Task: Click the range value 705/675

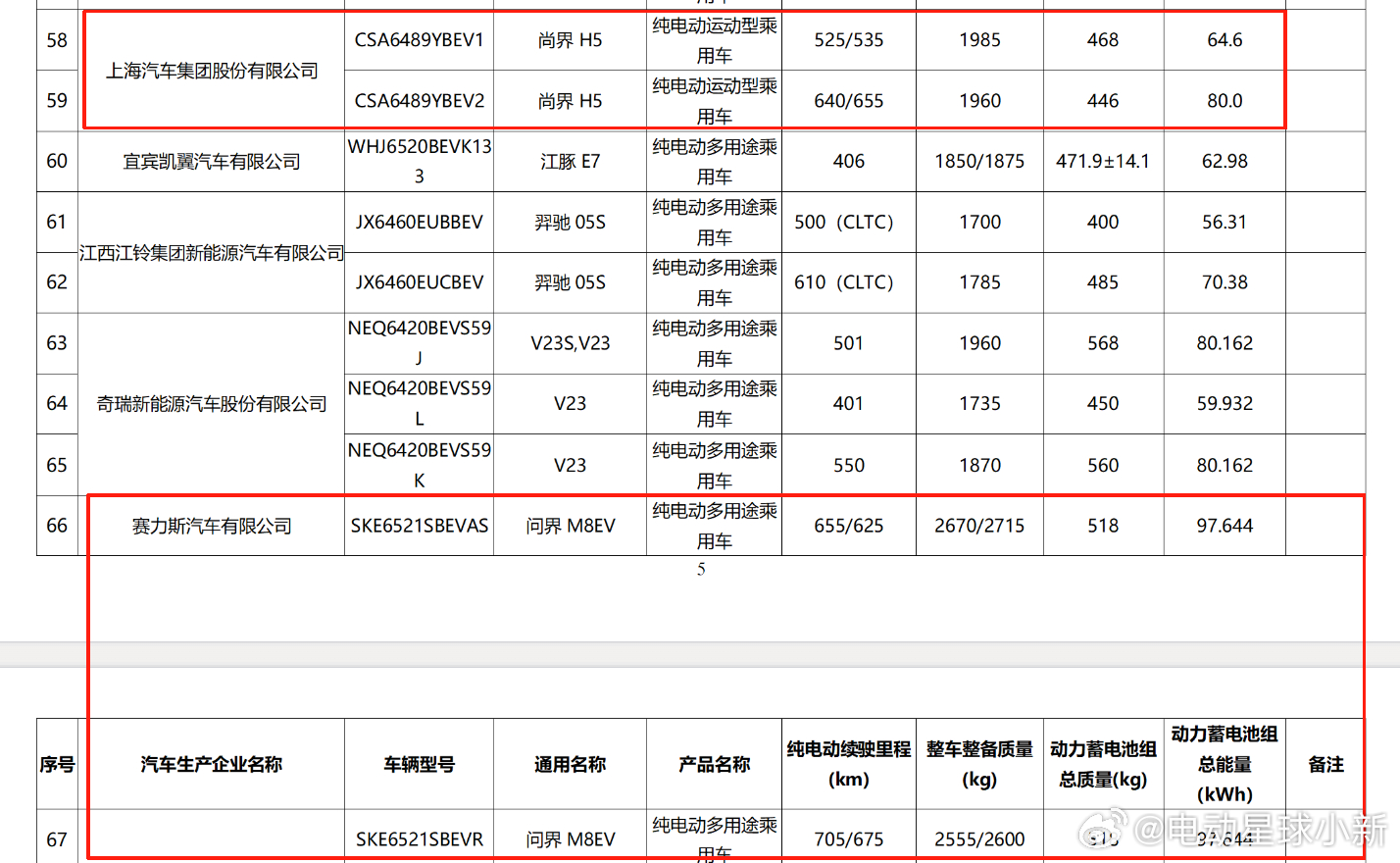Action: tap(849, 839)
